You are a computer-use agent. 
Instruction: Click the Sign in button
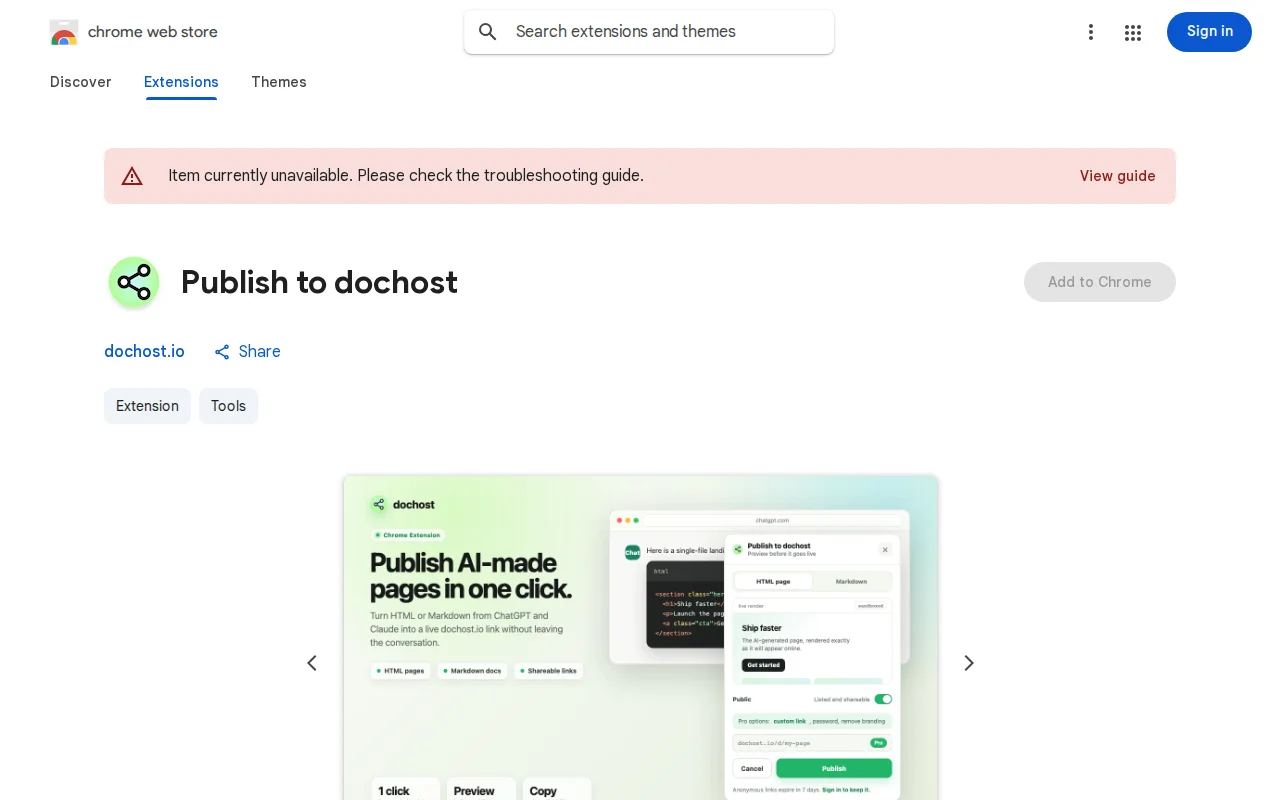point(1209,32)
